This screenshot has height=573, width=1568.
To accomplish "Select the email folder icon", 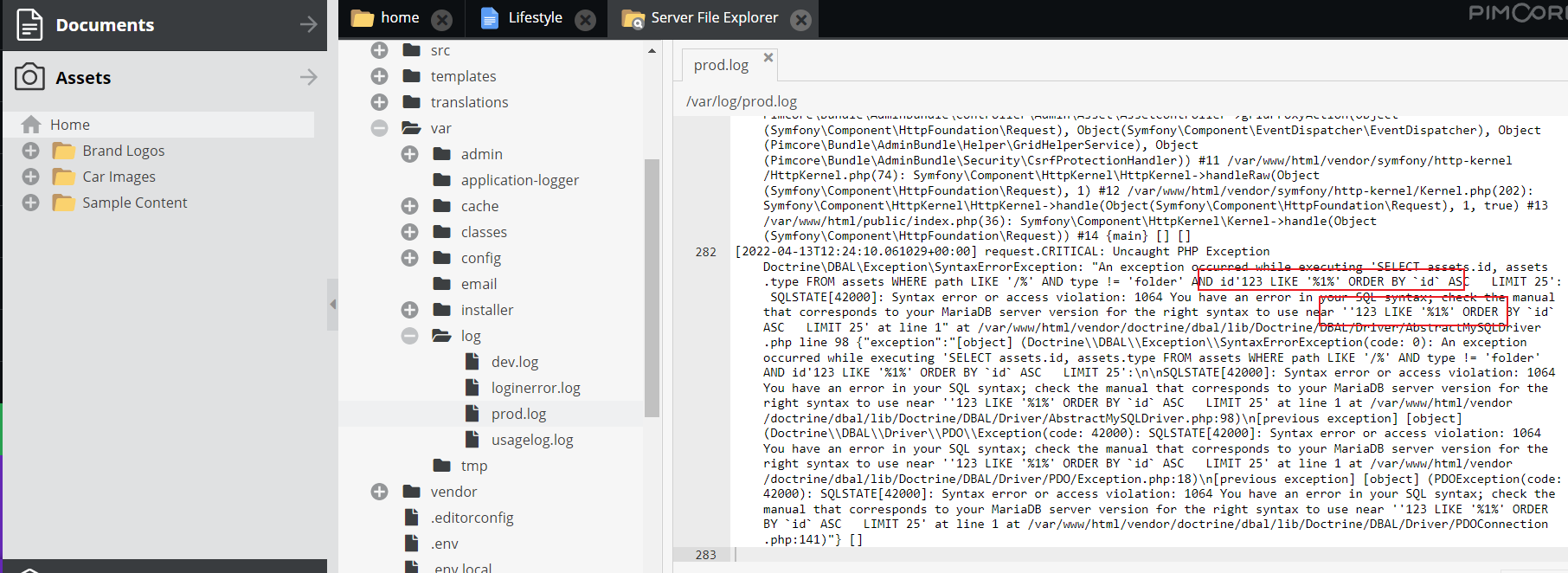I will click(x=441, y=284).
